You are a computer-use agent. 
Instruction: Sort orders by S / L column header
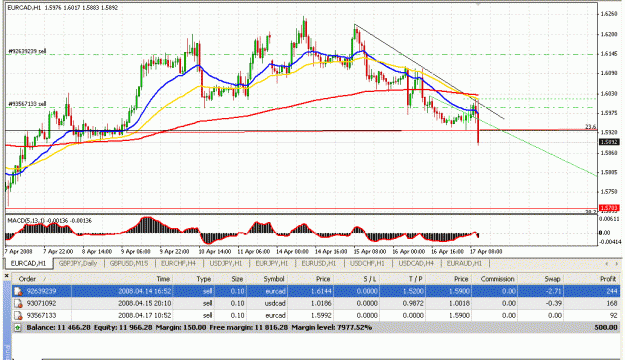point(369,279)
